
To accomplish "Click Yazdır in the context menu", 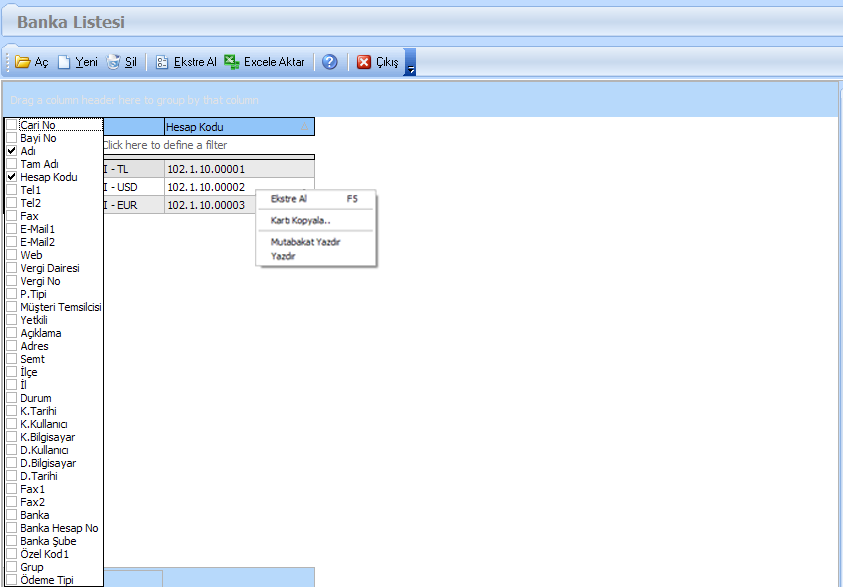I will 283,256.
